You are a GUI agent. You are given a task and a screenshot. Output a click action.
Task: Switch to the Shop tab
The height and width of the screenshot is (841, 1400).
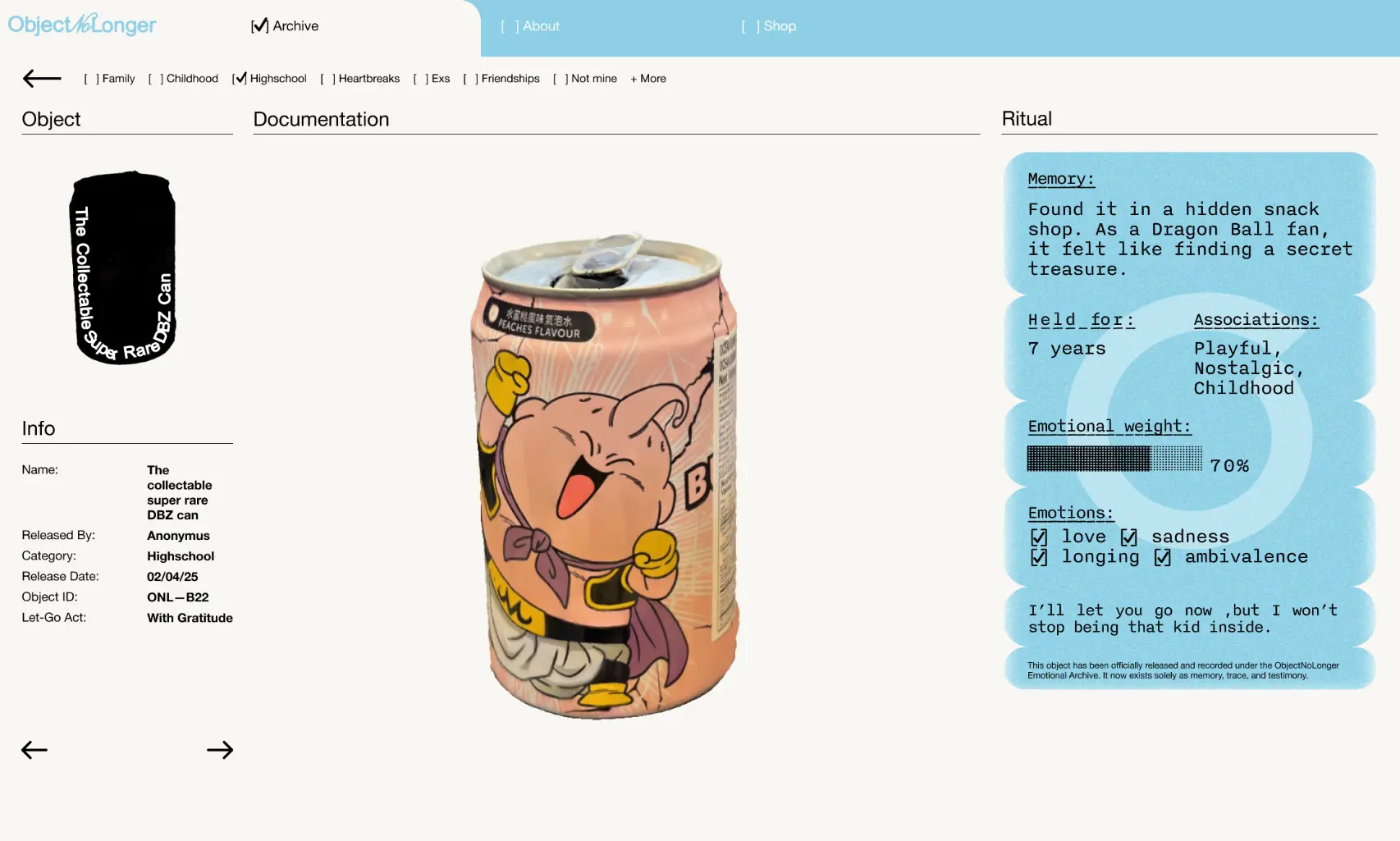click(x=769, y=26)
